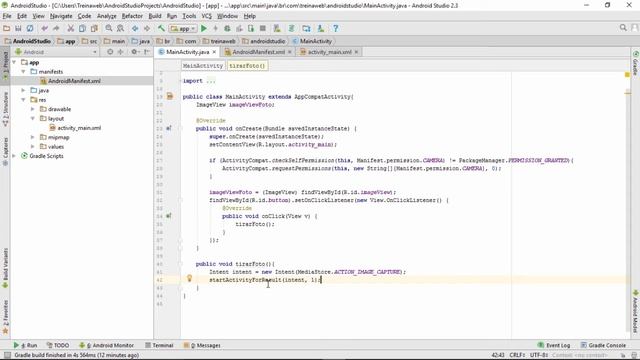
Task: Open the Event Log panel
Action: [x=553, y=345]
